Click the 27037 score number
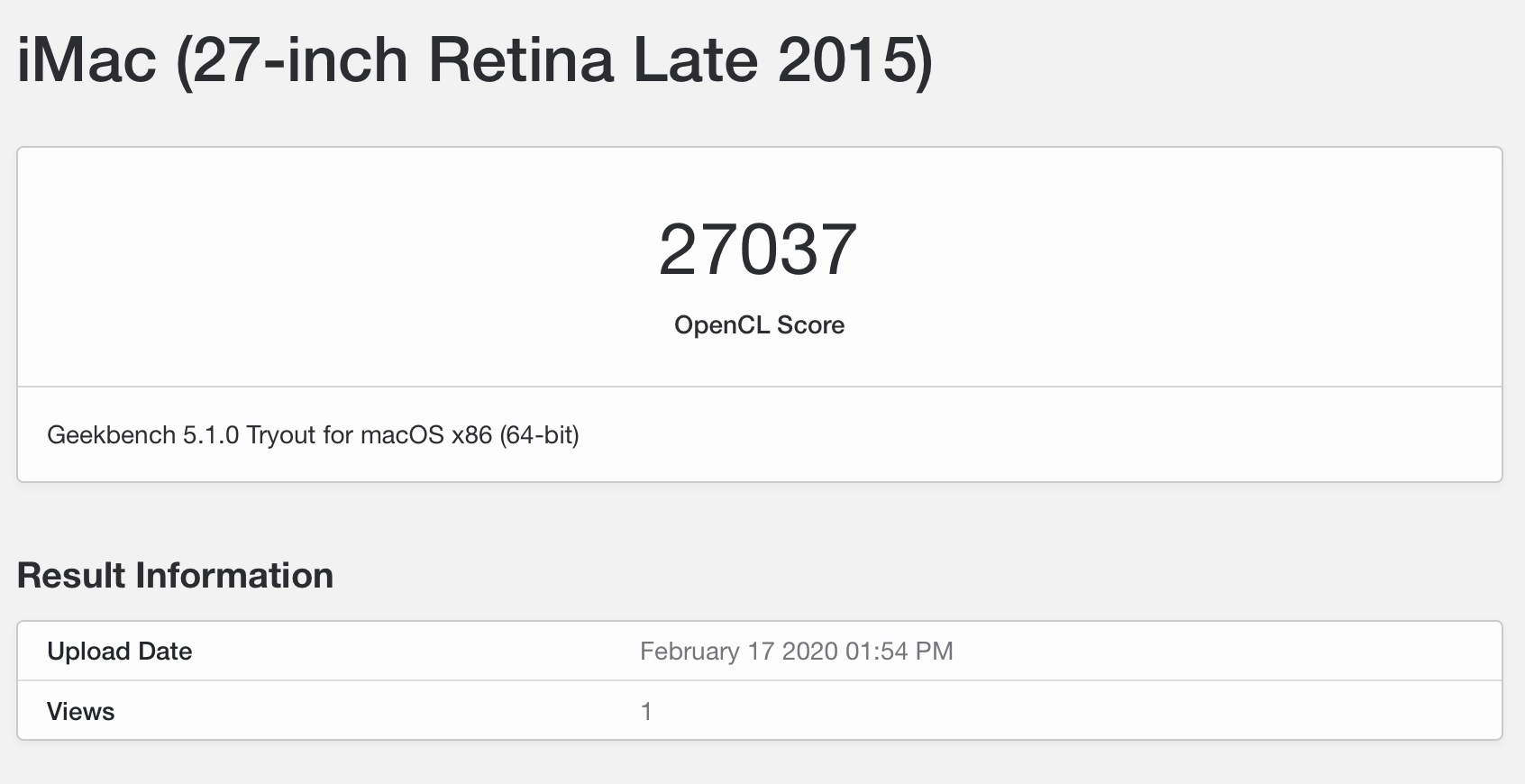The image size is (1525, 784). (758, 250)
